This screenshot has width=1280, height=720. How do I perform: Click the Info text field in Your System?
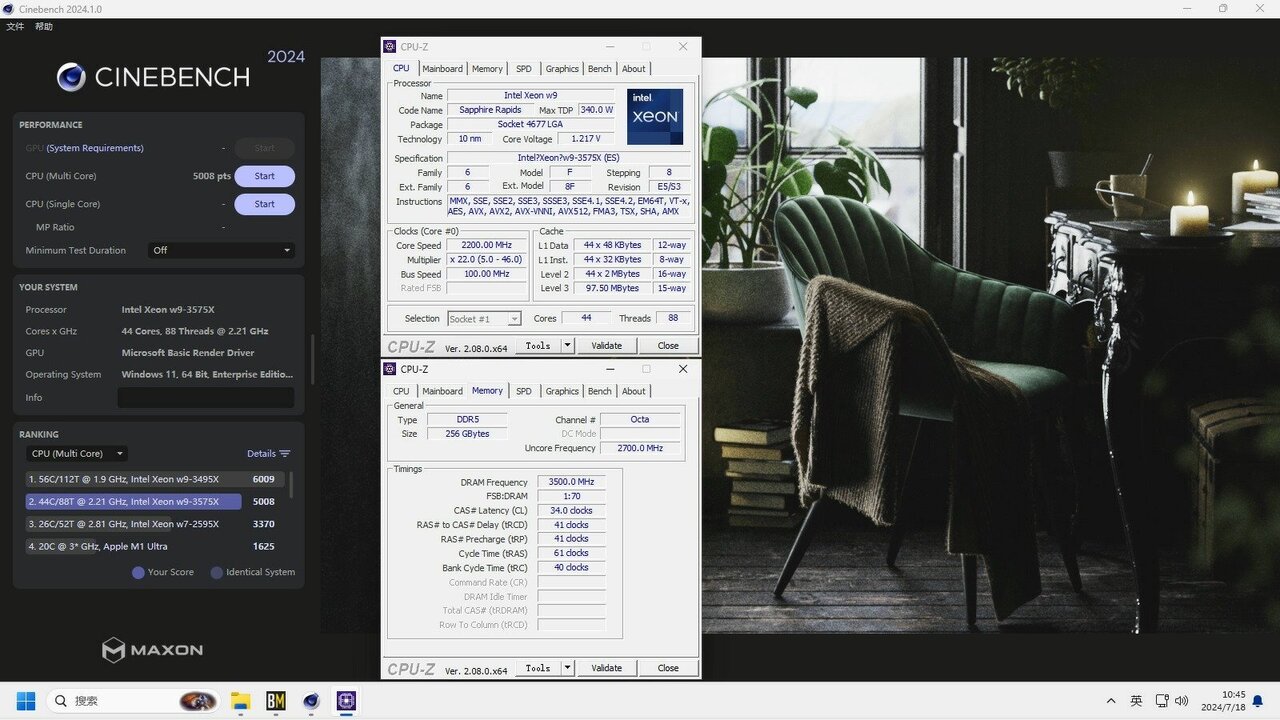pyautogui.click(x=206, y=397)
